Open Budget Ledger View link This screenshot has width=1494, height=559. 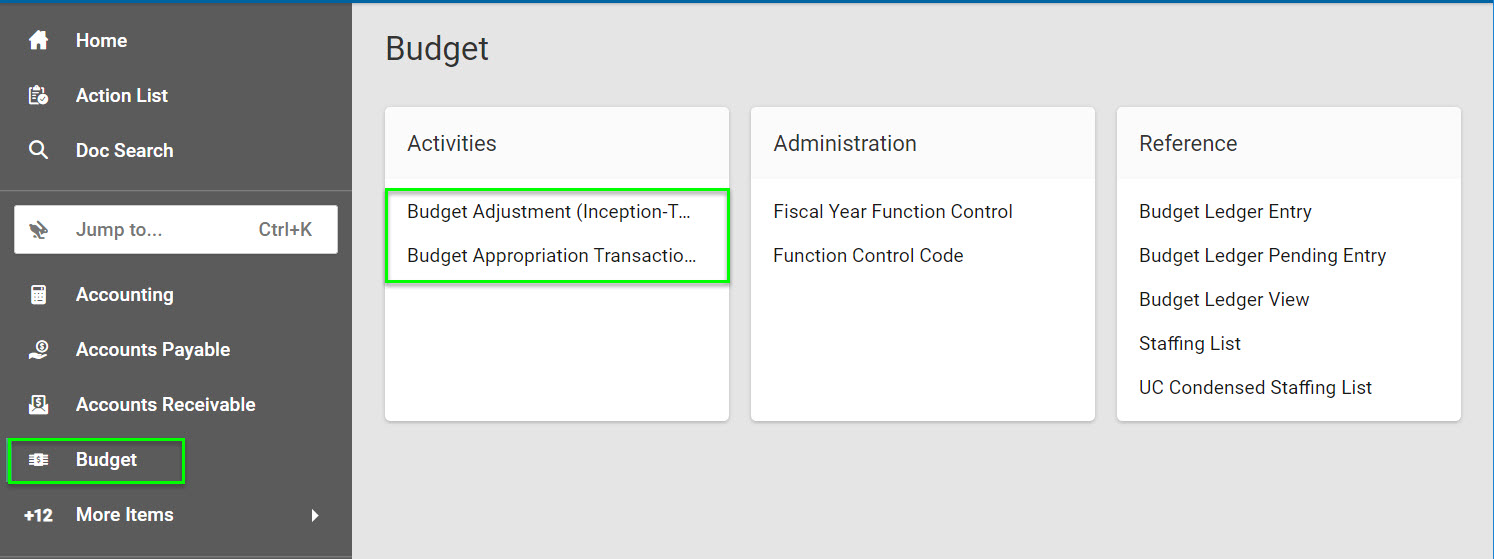click(x=1224, y=300)
